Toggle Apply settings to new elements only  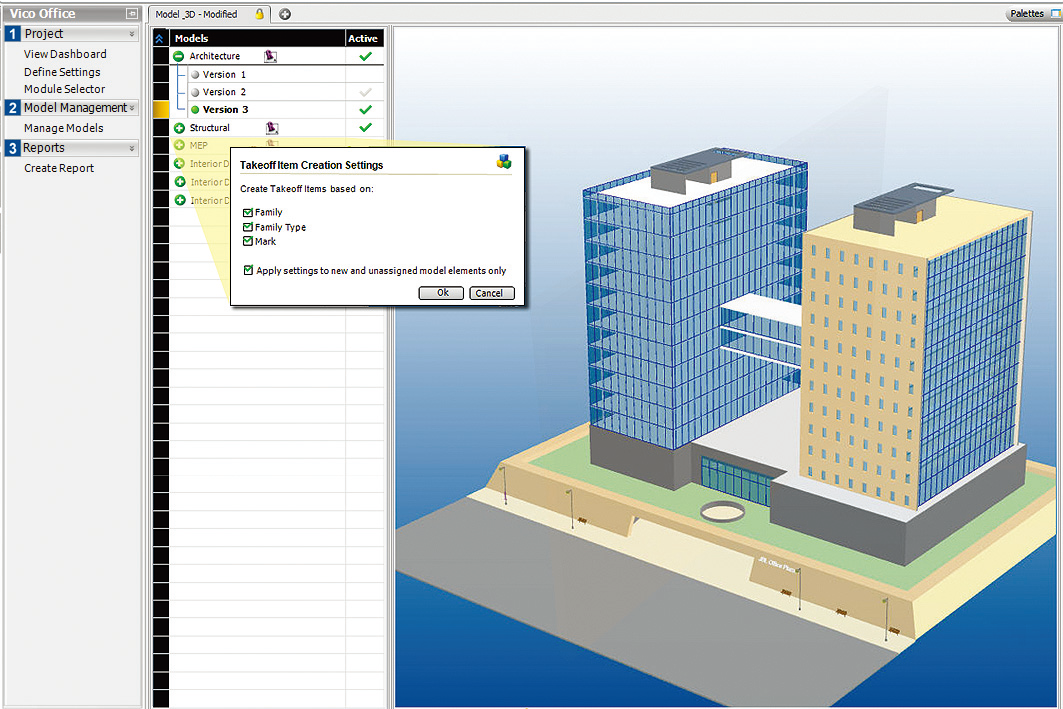248,270
